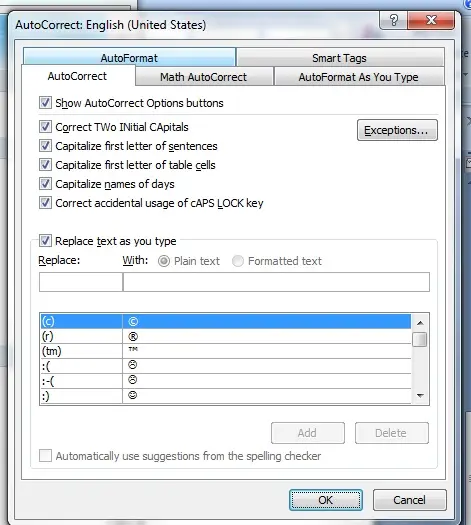The width and height of the screenshot is (471, 525).
Task: Click the copyright symbol in the list
Action: 133,321
